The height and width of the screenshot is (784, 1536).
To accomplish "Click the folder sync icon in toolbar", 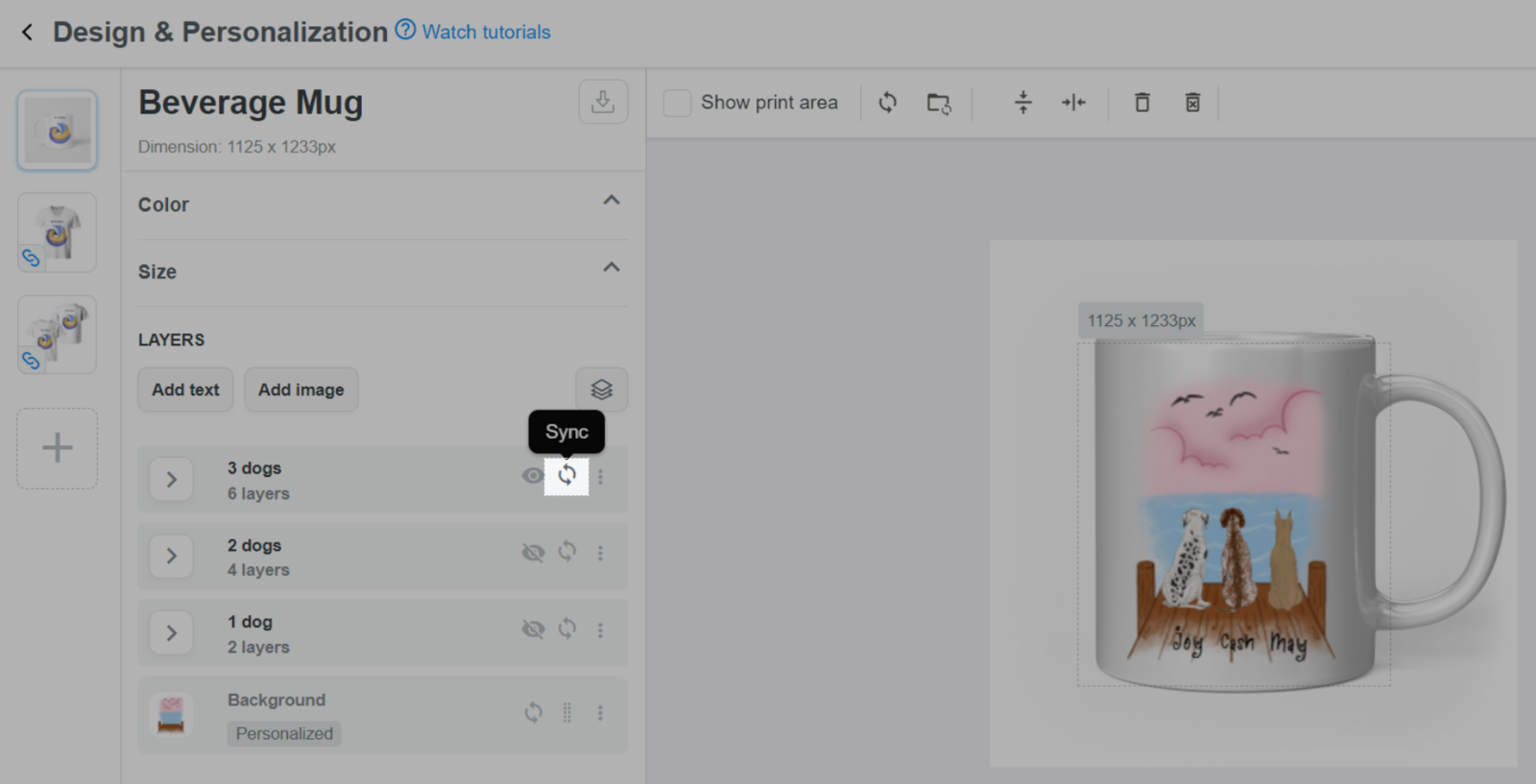I will click(939, 103).
